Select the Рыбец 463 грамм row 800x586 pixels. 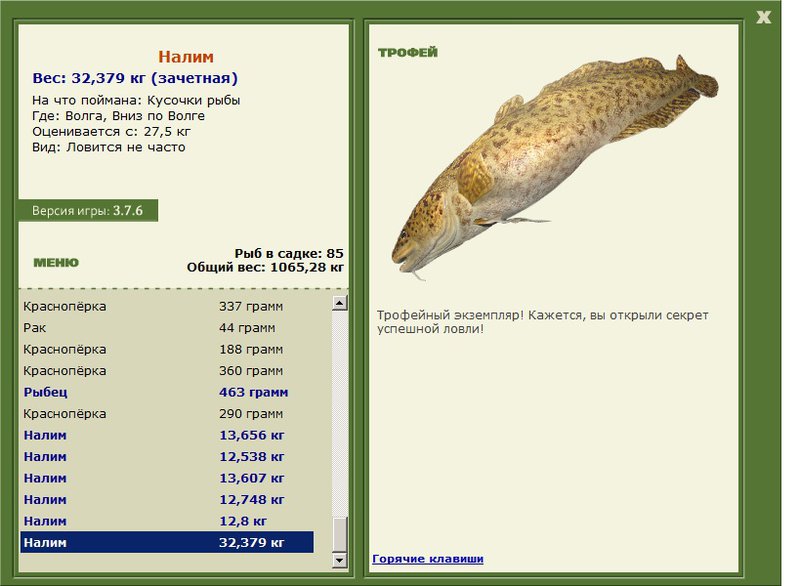167,392
